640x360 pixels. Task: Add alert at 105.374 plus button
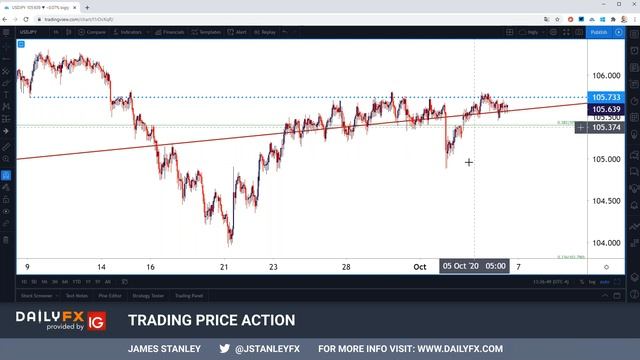pos(580,128)
